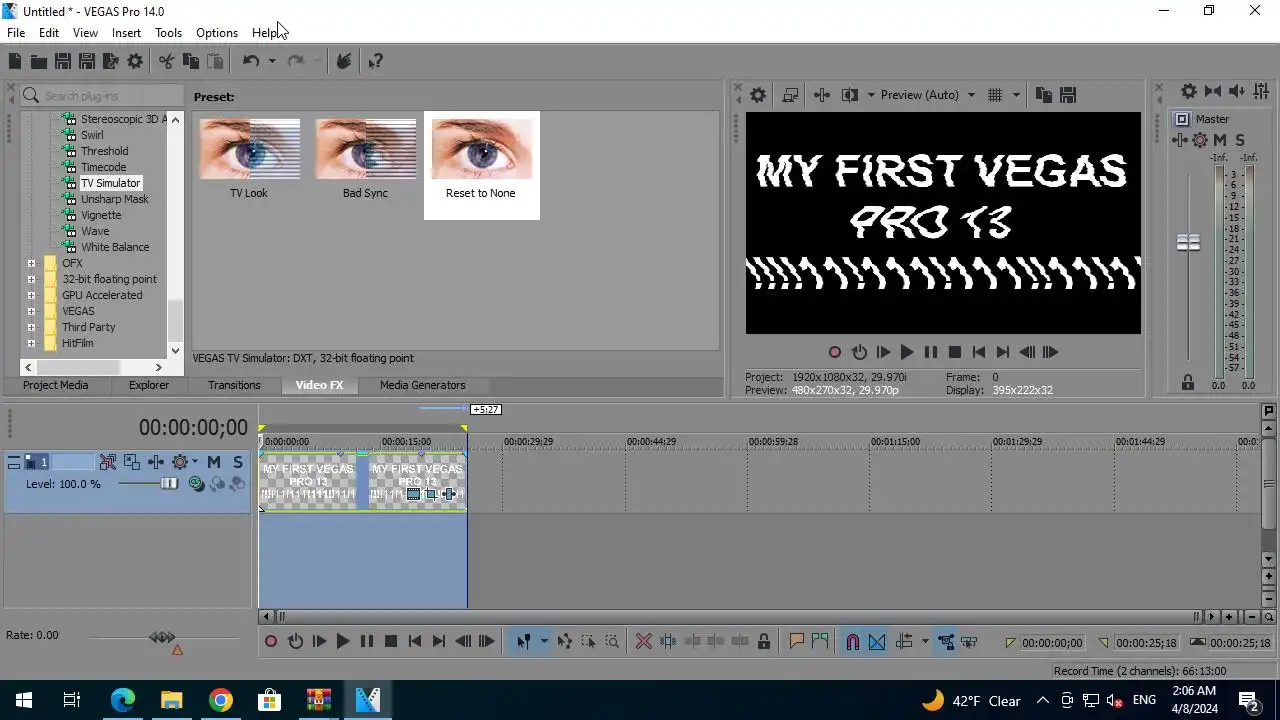Switch to the Transitions tab

(234, 386)
